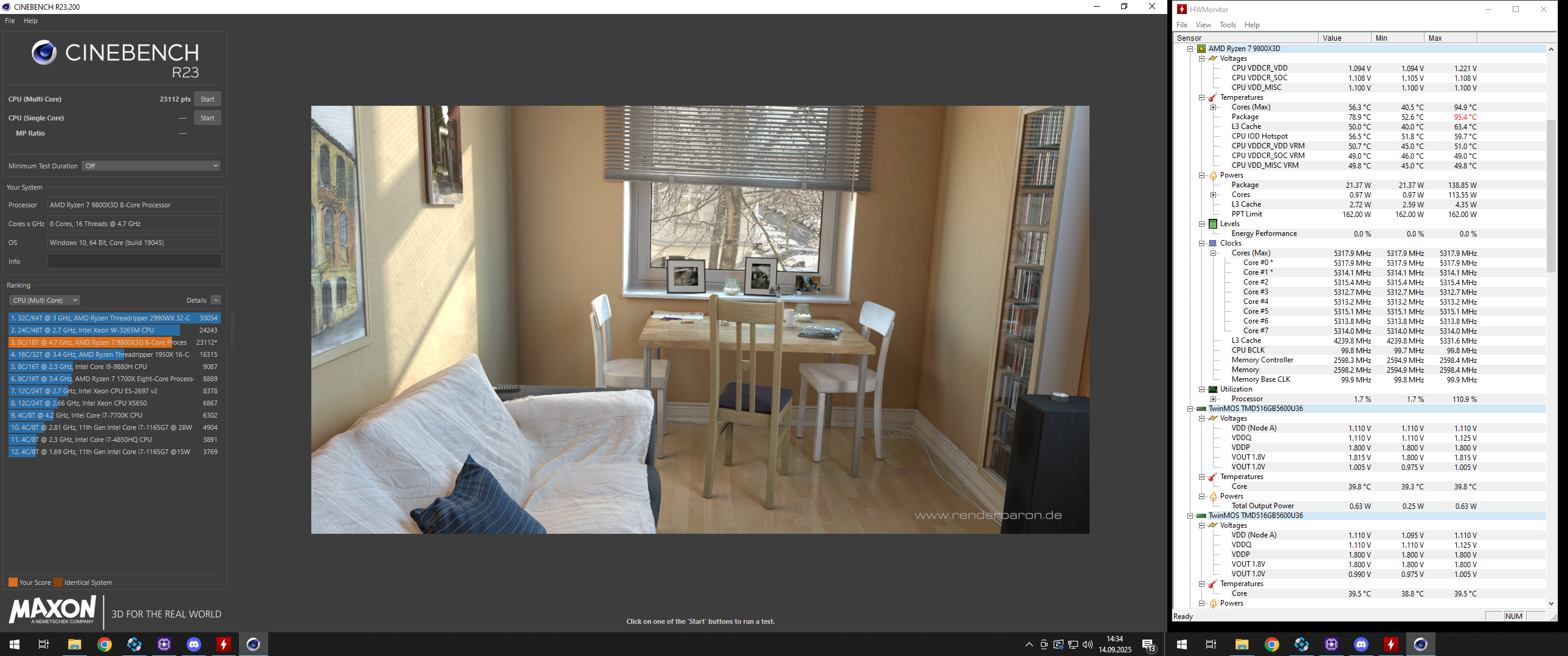Open the HWMonitor Help menu
The height and width of the screenshot is (656, 1568).
pos(1252,25)
